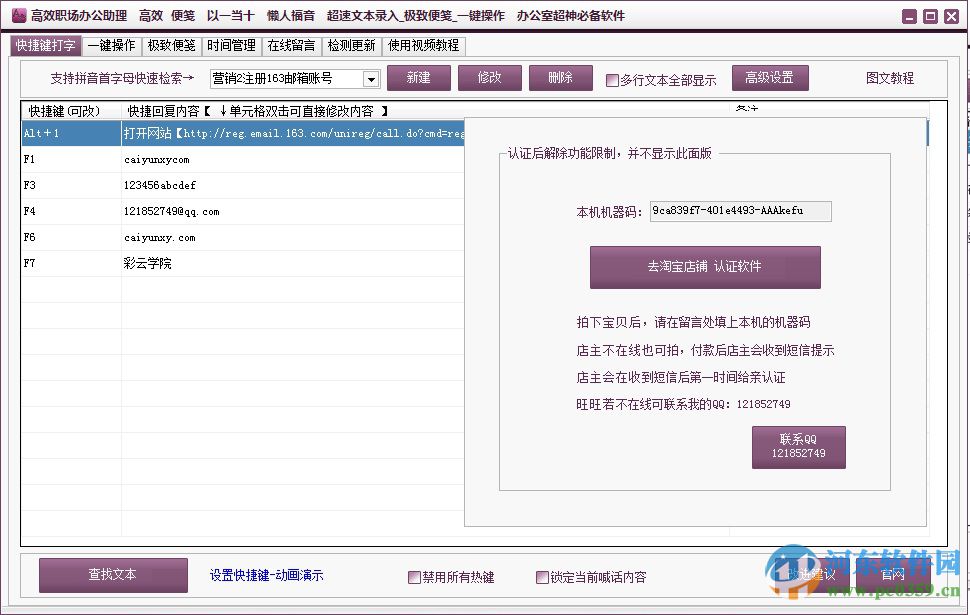
Task: Maximize the office assistant window
Action: (x=930, y=17)
